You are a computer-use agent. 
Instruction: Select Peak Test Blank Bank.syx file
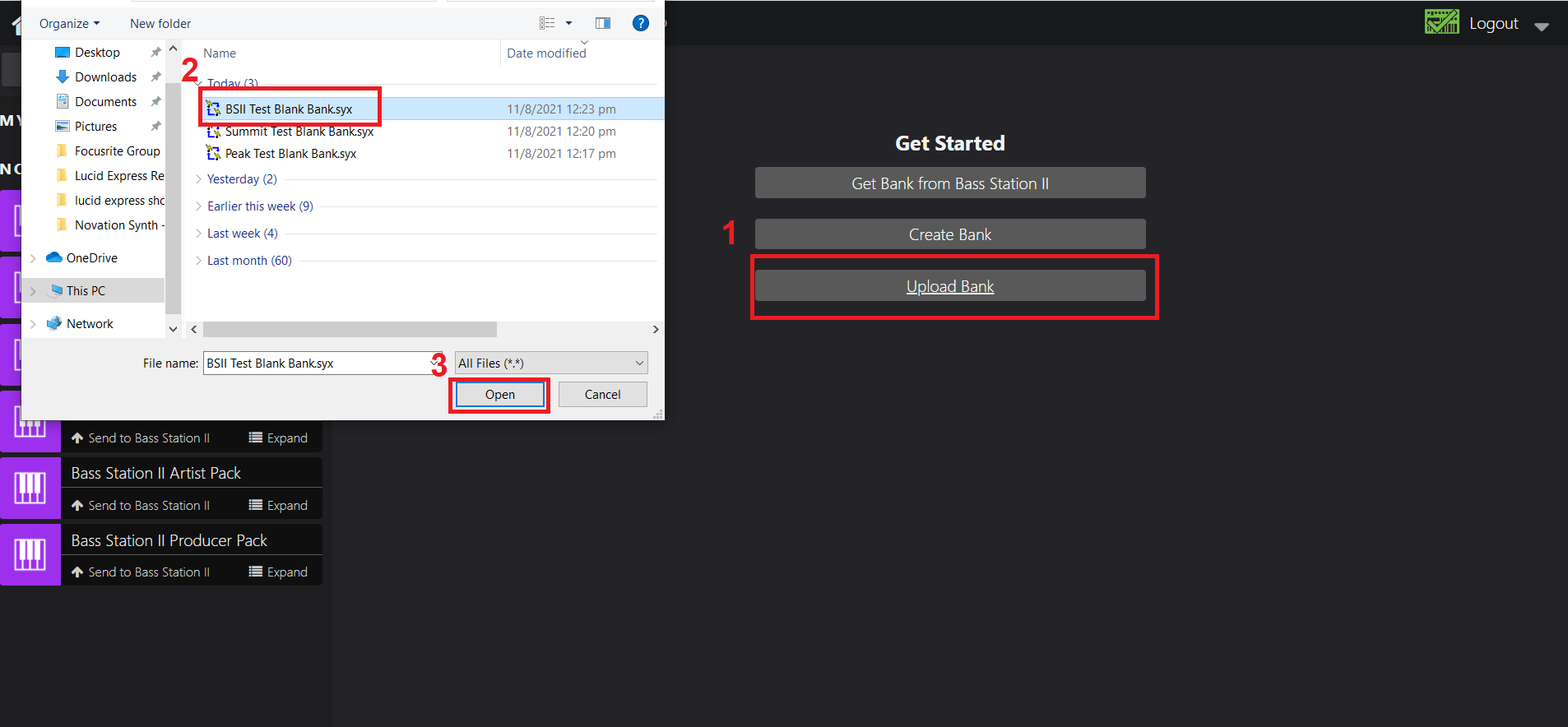(290, 153)
